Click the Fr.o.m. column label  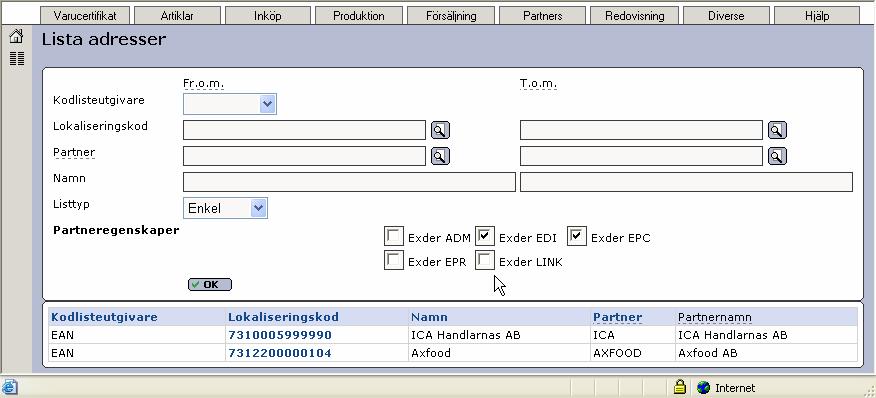(x=203, y=84)
